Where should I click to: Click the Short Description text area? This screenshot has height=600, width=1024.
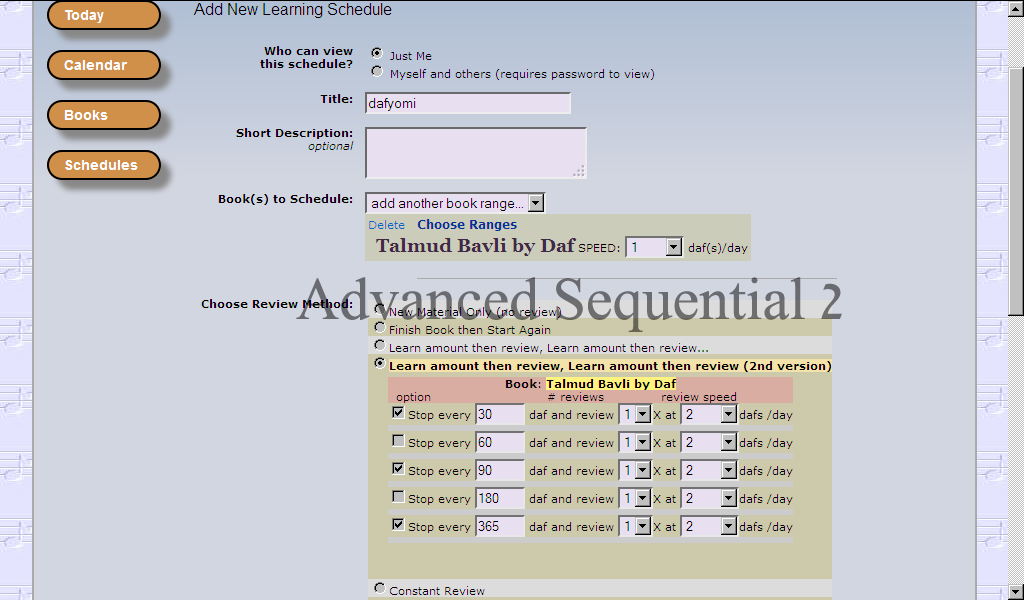475,153
